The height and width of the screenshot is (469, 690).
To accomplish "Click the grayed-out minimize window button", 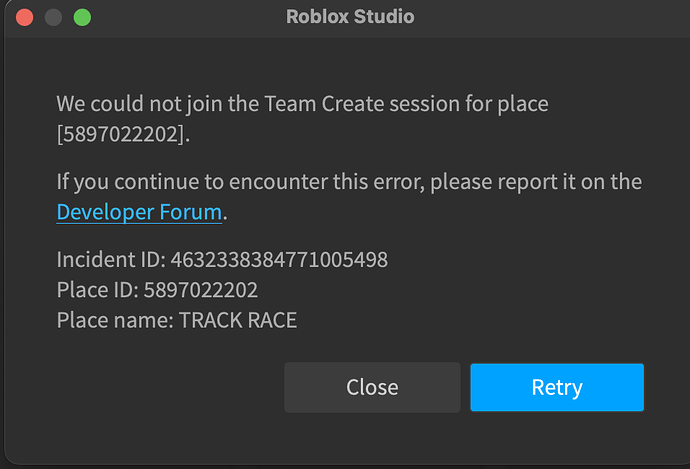I will coord(53,18).
